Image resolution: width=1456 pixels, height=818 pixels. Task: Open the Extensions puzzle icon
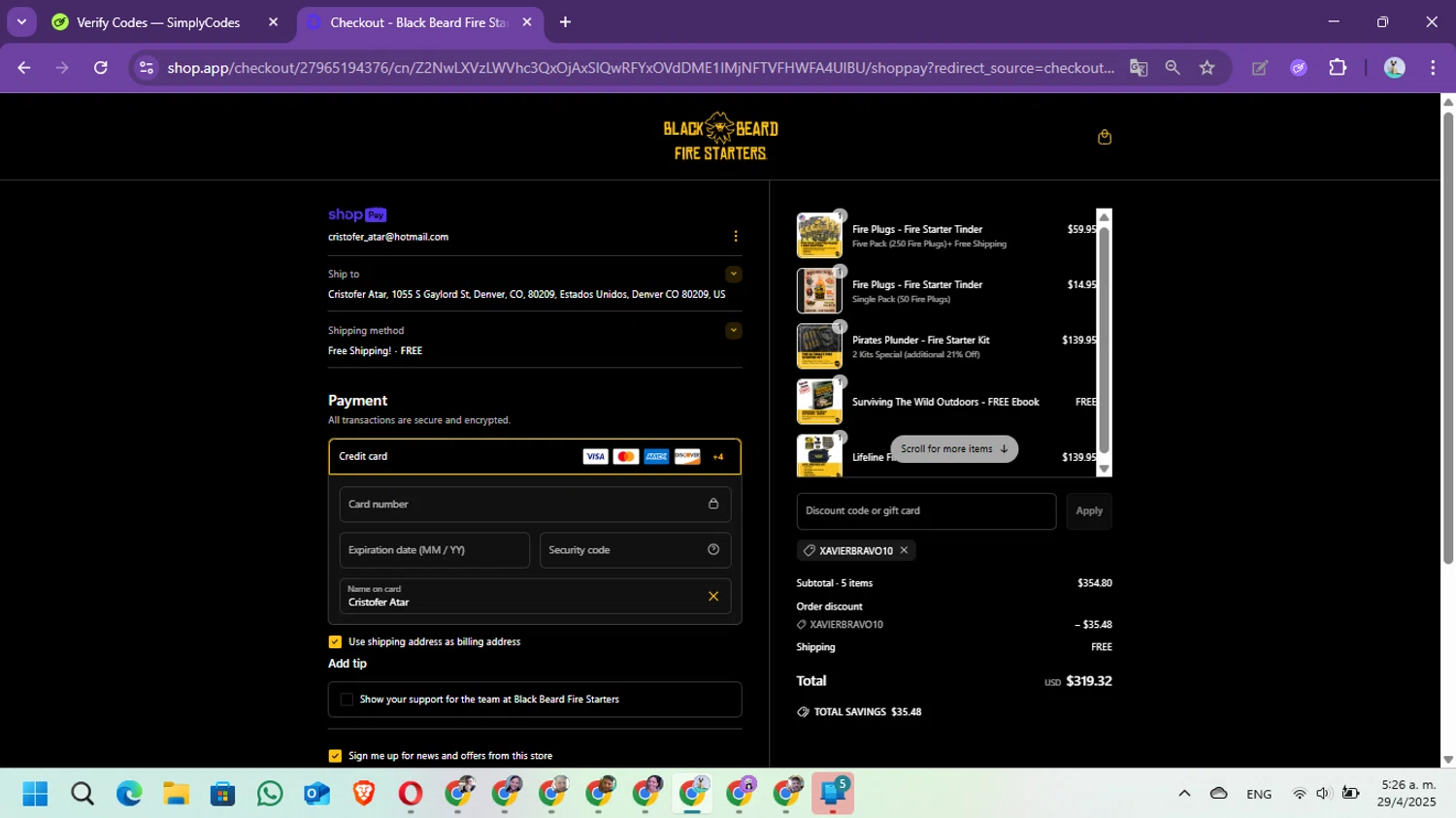pos(1338,68)
